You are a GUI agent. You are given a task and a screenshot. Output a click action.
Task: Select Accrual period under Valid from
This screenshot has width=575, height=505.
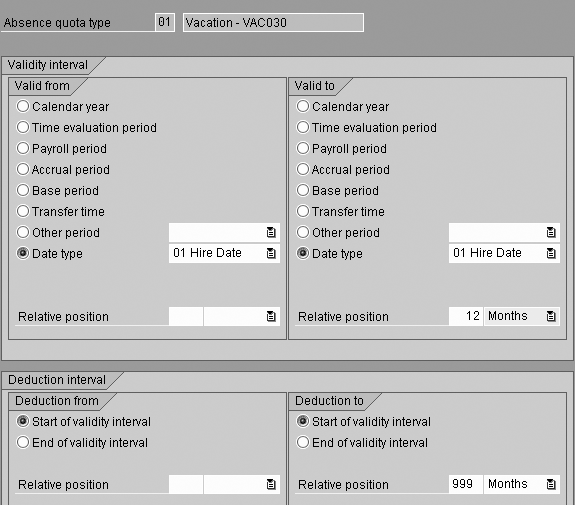pyautogui.click(x=23, y=169)
